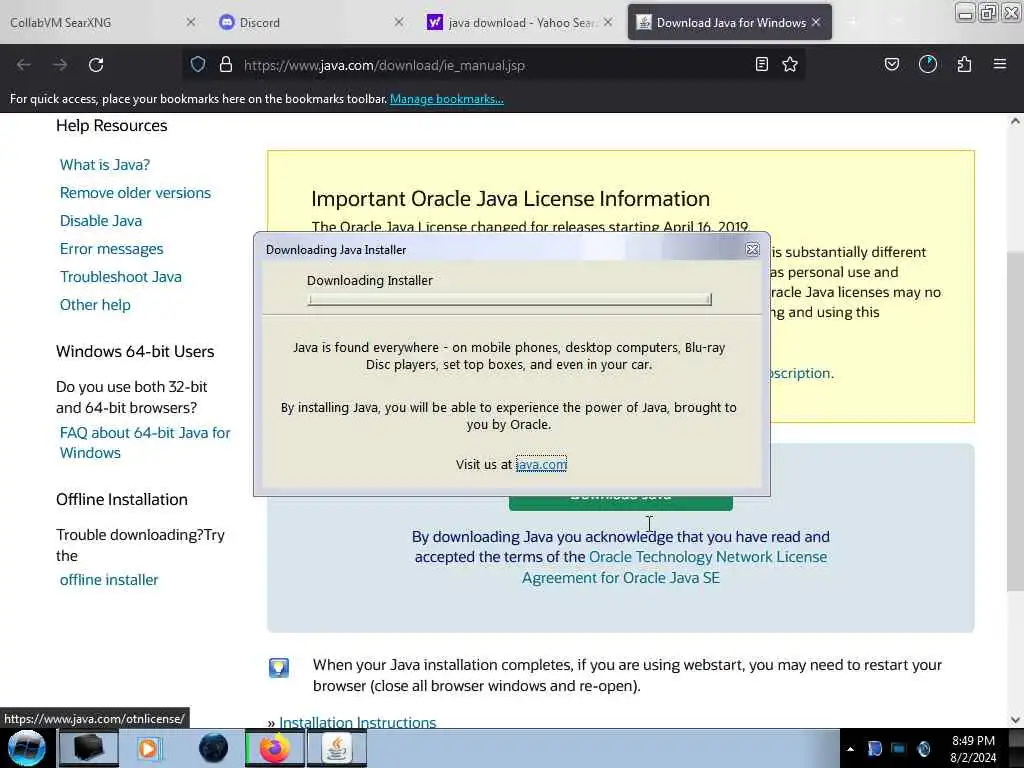Open Remove older versions link
The image size is (1024, 768).
pos(135,193)
